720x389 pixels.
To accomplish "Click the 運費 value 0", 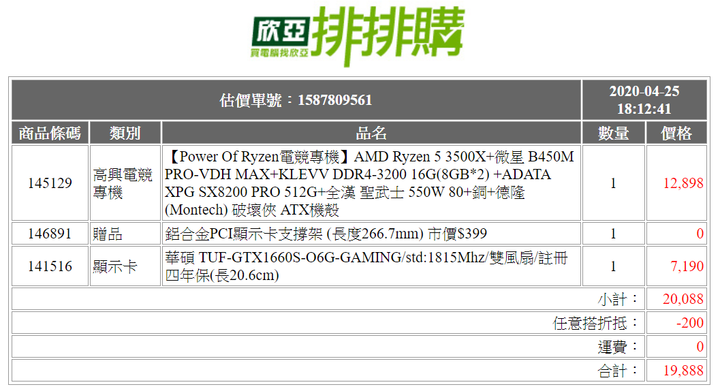I will (700, 347).
